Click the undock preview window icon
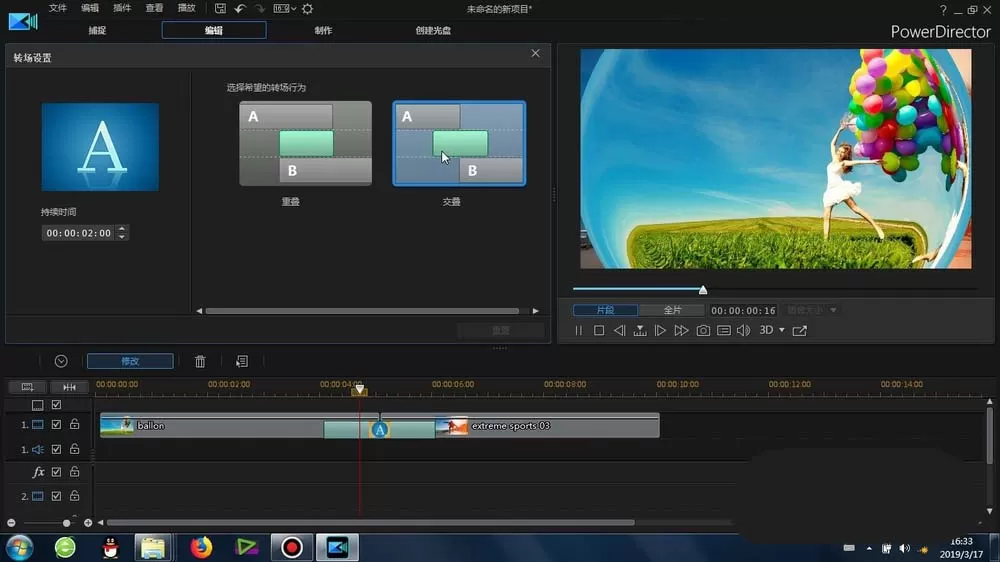This screenshot has width=1000, height=562. click(800, 330)
